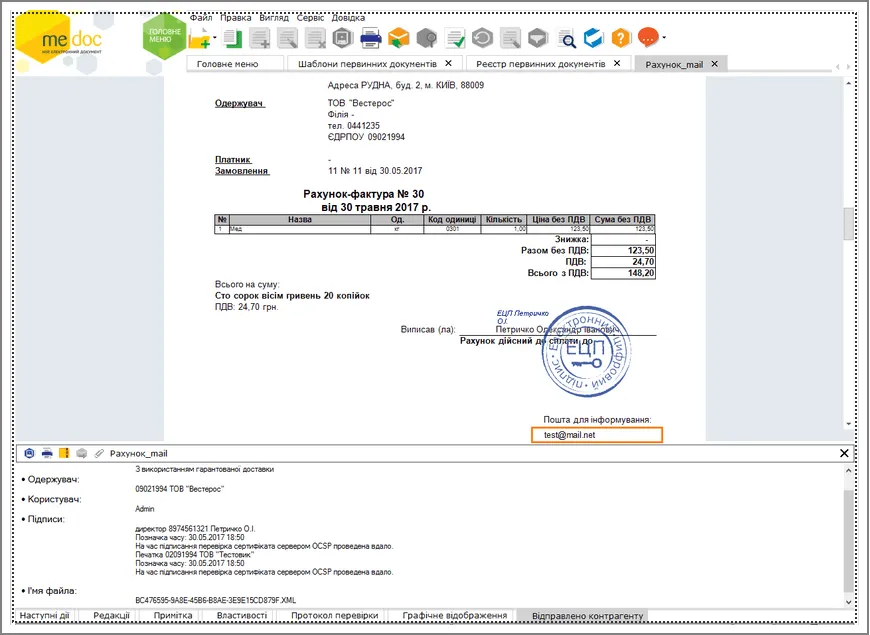The image size is (870, 635).
Task: Click the blue cube icon in toolbar
Action: click(593, 38)
